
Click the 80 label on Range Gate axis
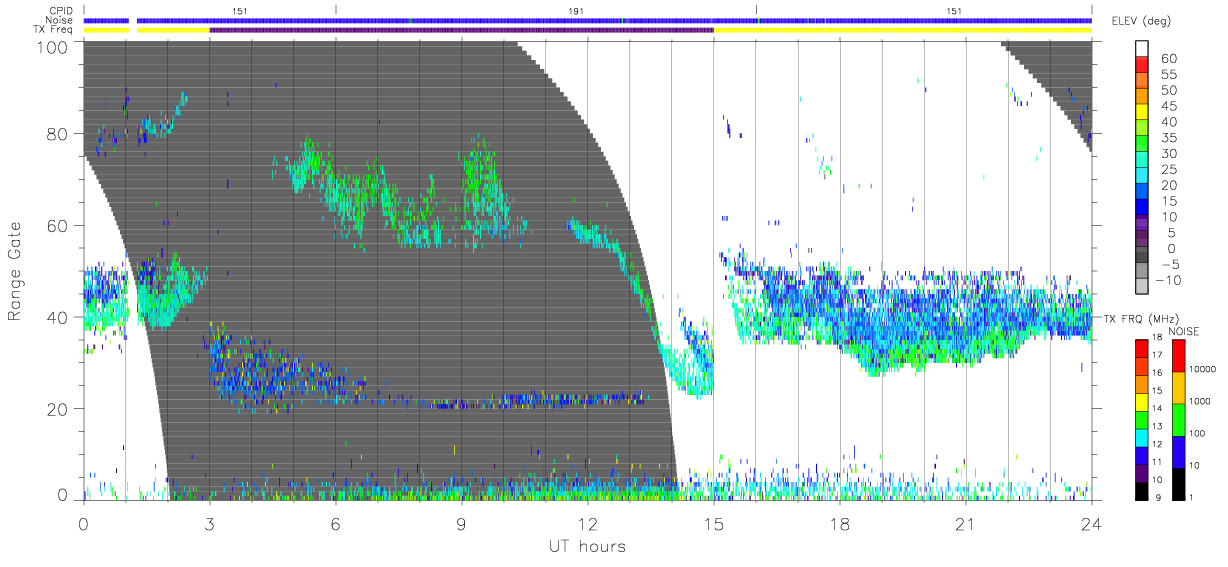coord(56,134)
